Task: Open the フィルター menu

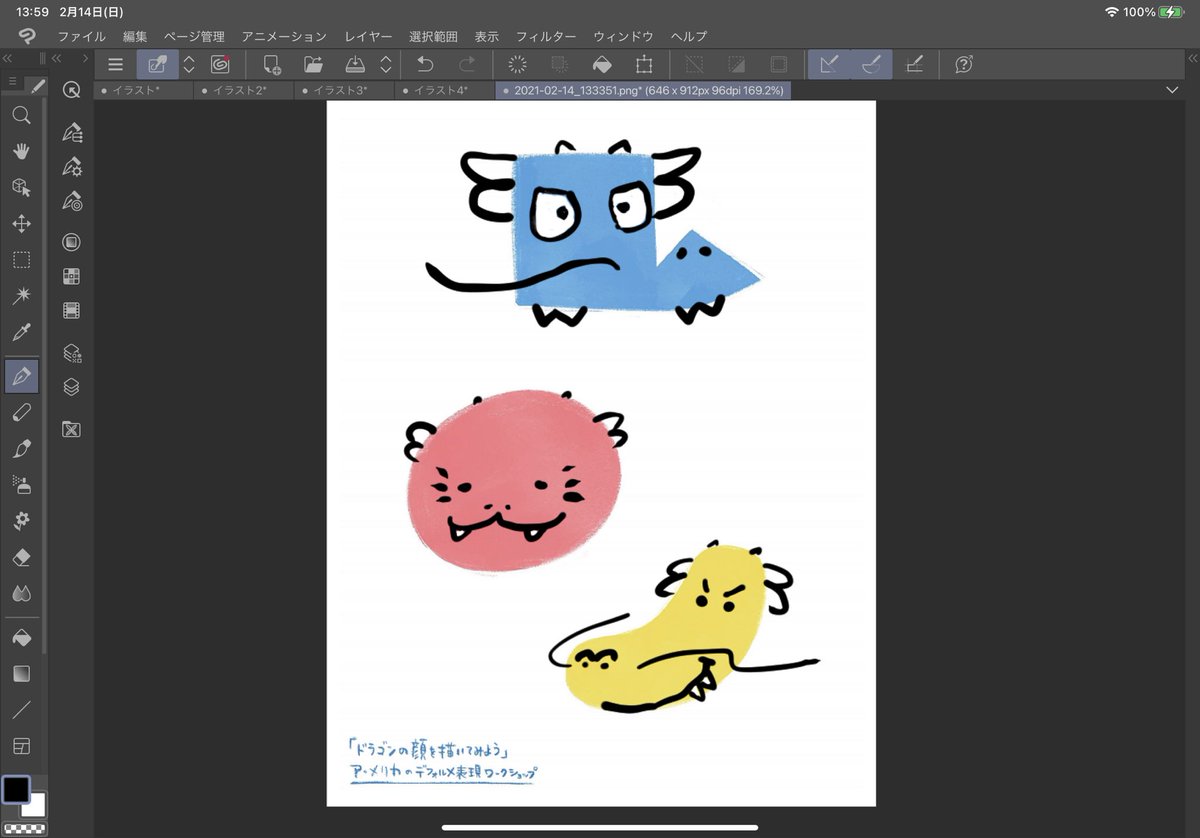Action: click(544, 36)
